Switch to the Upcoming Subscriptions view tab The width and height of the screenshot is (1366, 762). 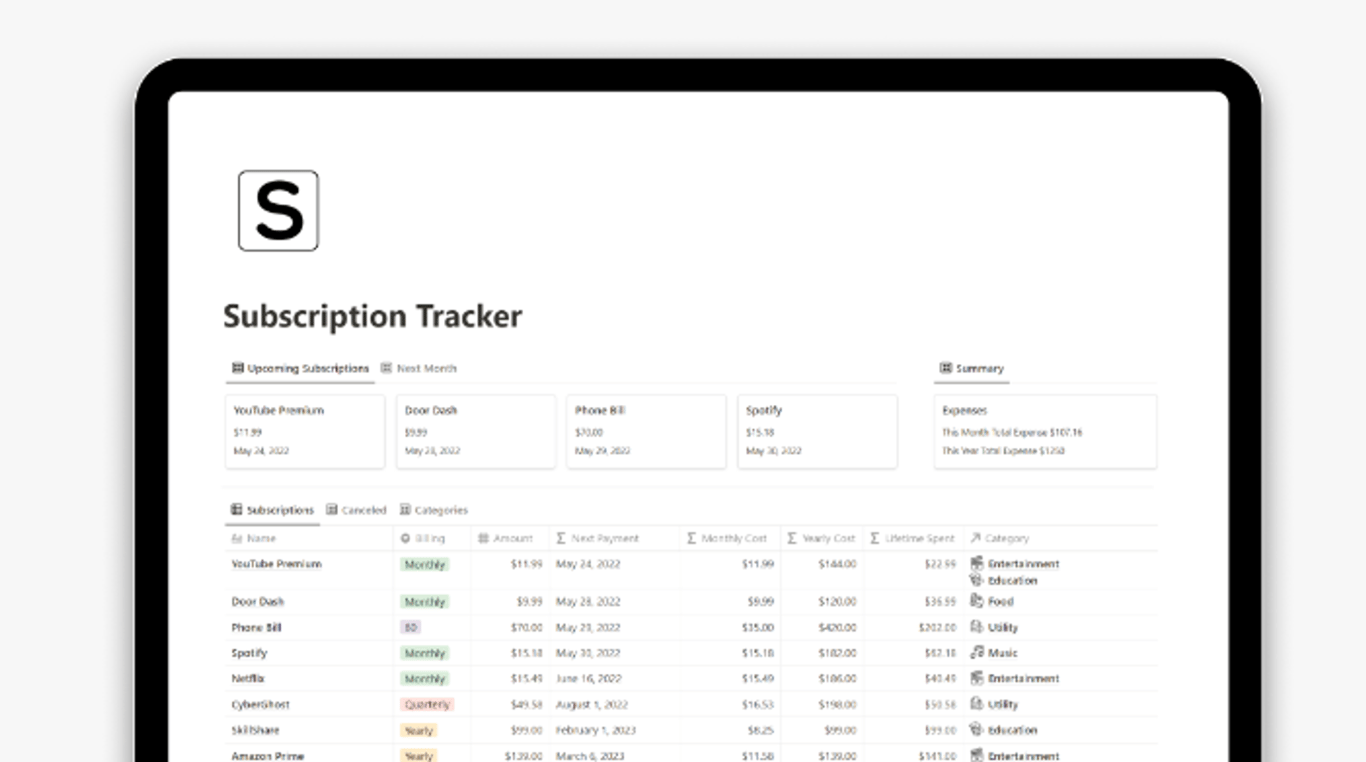click(300, 368)
